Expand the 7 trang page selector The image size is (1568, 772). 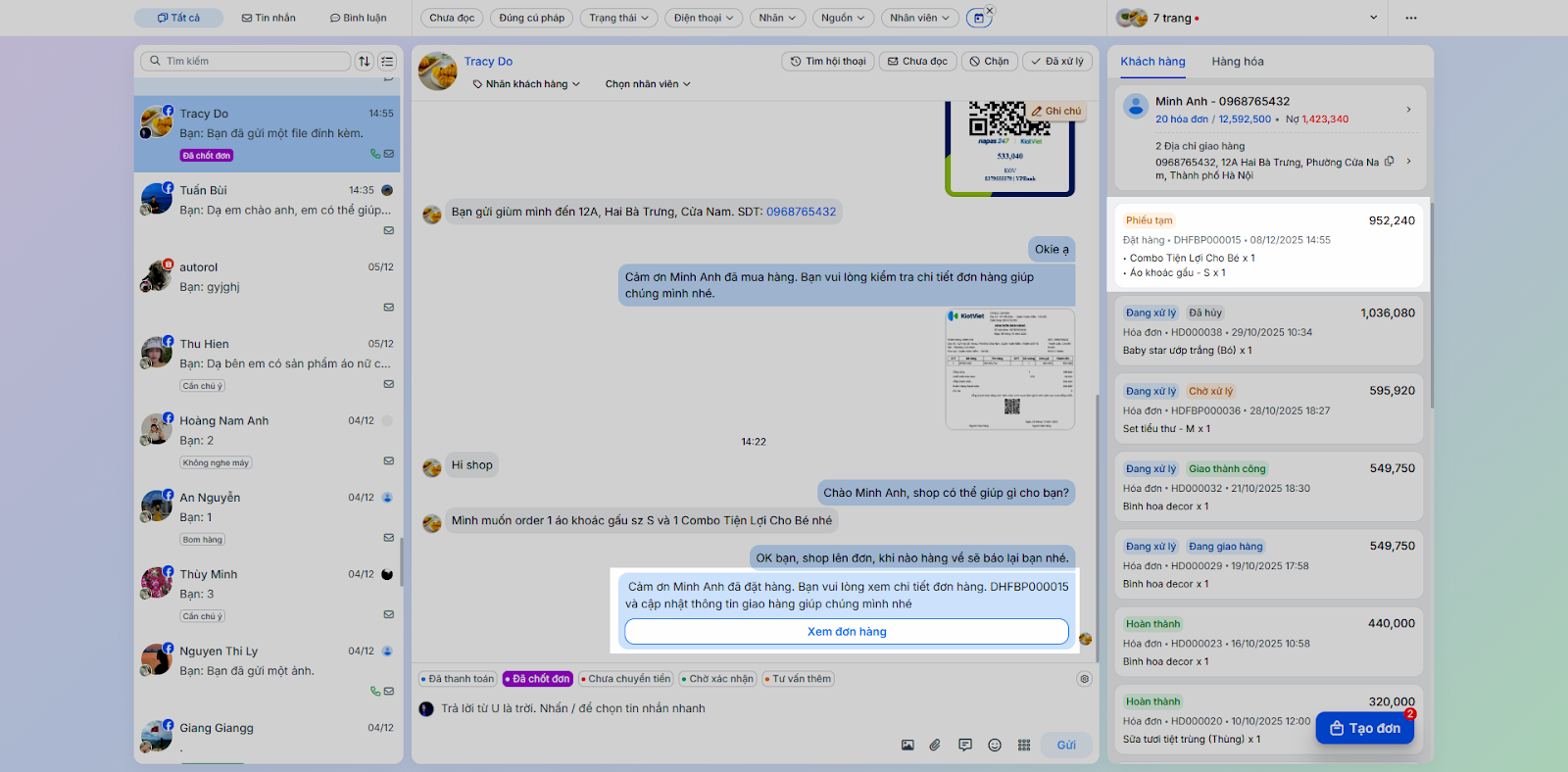1249,18
